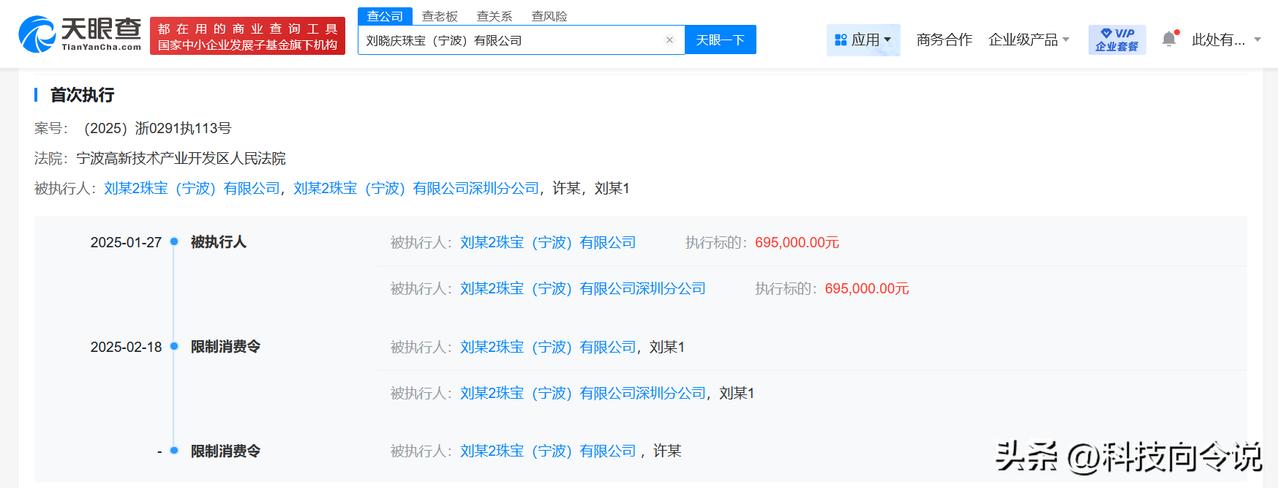
Task: Click 限制消费令 label dated 2025-02-18
Action: pyautogui.click(x=226, y=347)
